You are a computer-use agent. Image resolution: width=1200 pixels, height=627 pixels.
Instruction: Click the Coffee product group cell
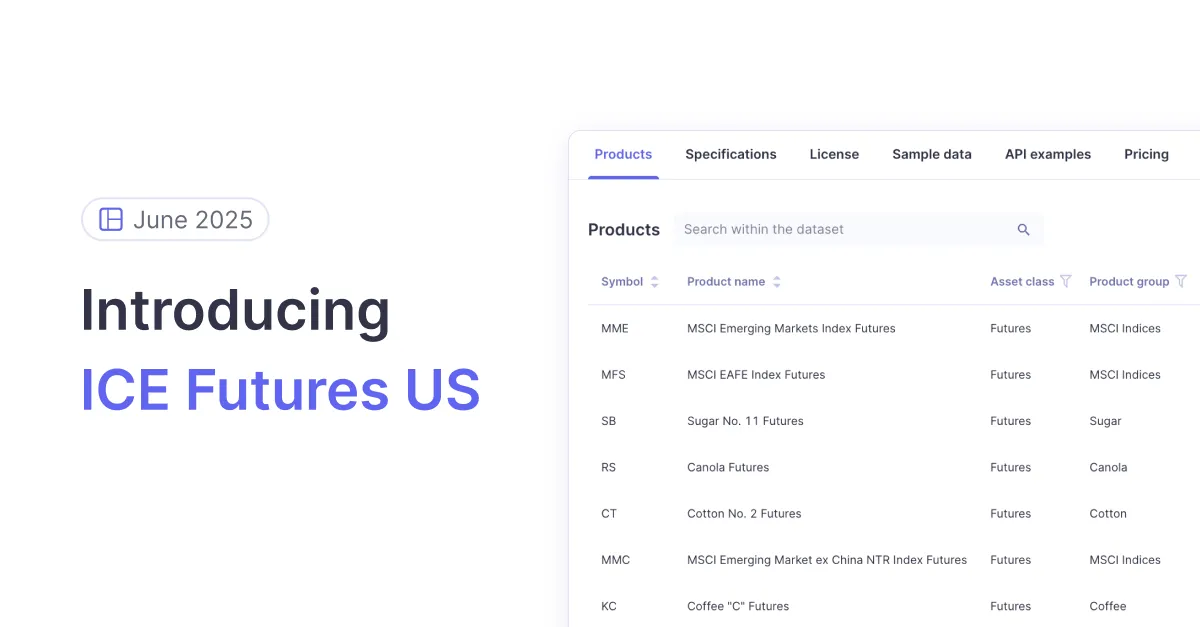(1108, 606)
